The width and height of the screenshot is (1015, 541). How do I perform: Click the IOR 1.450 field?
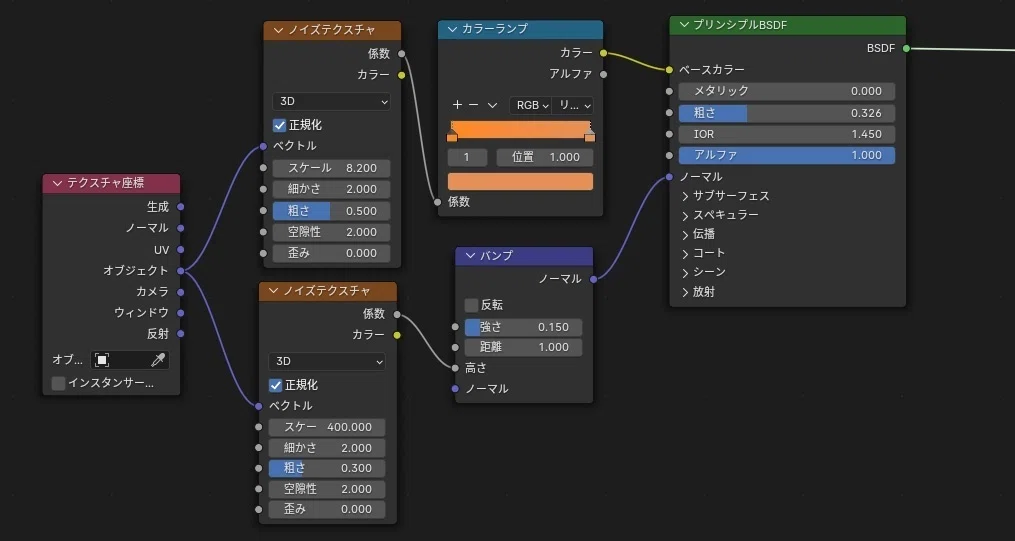(x=786, y=134)
